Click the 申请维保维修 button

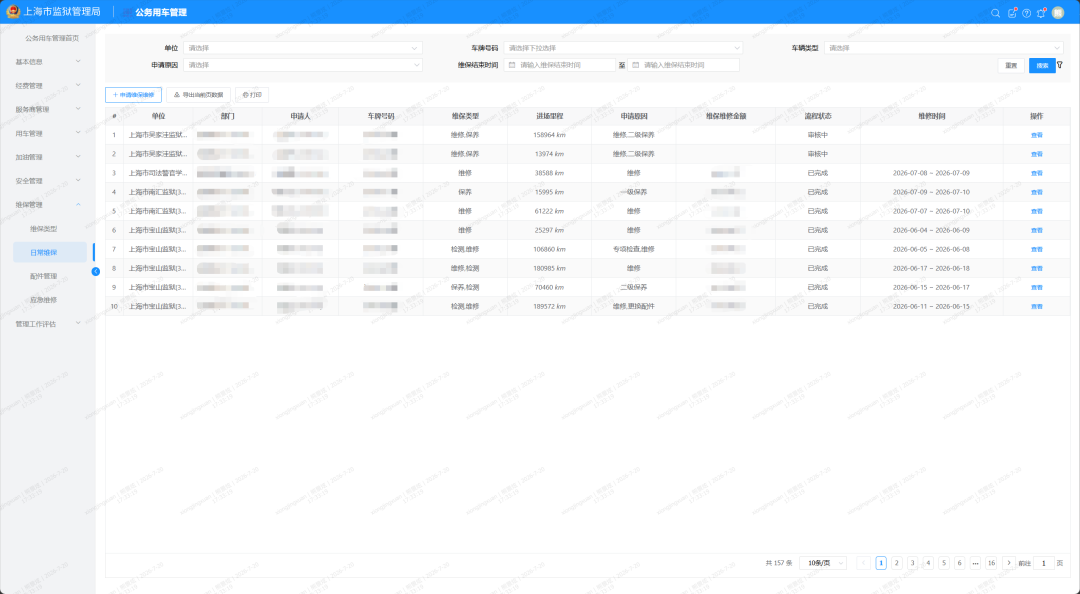(134, 95)
